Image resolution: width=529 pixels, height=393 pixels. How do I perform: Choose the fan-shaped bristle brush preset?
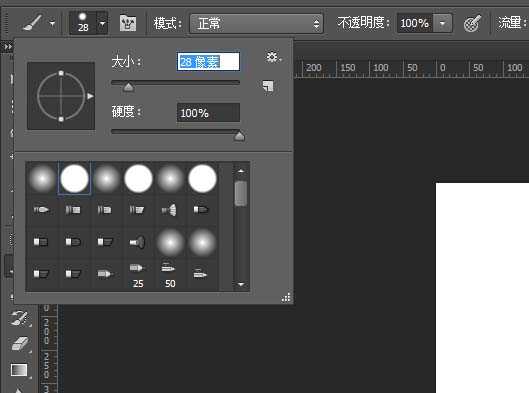click(x=170, y=210)
